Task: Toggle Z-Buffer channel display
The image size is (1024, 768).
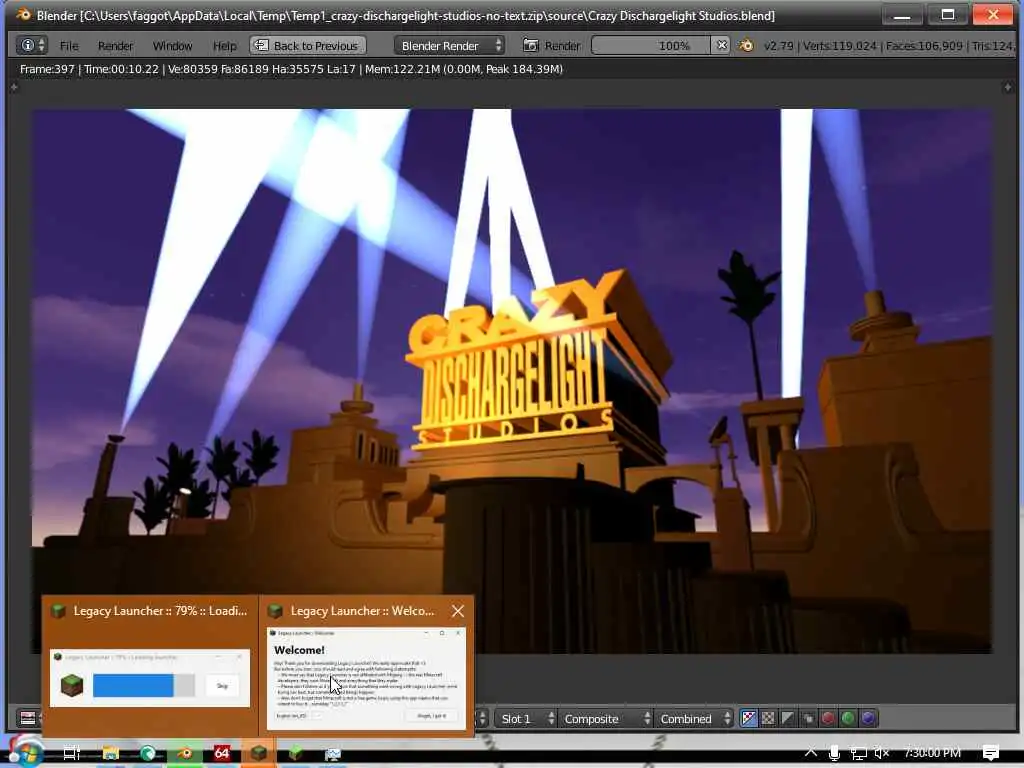Action: click(808, 718)
